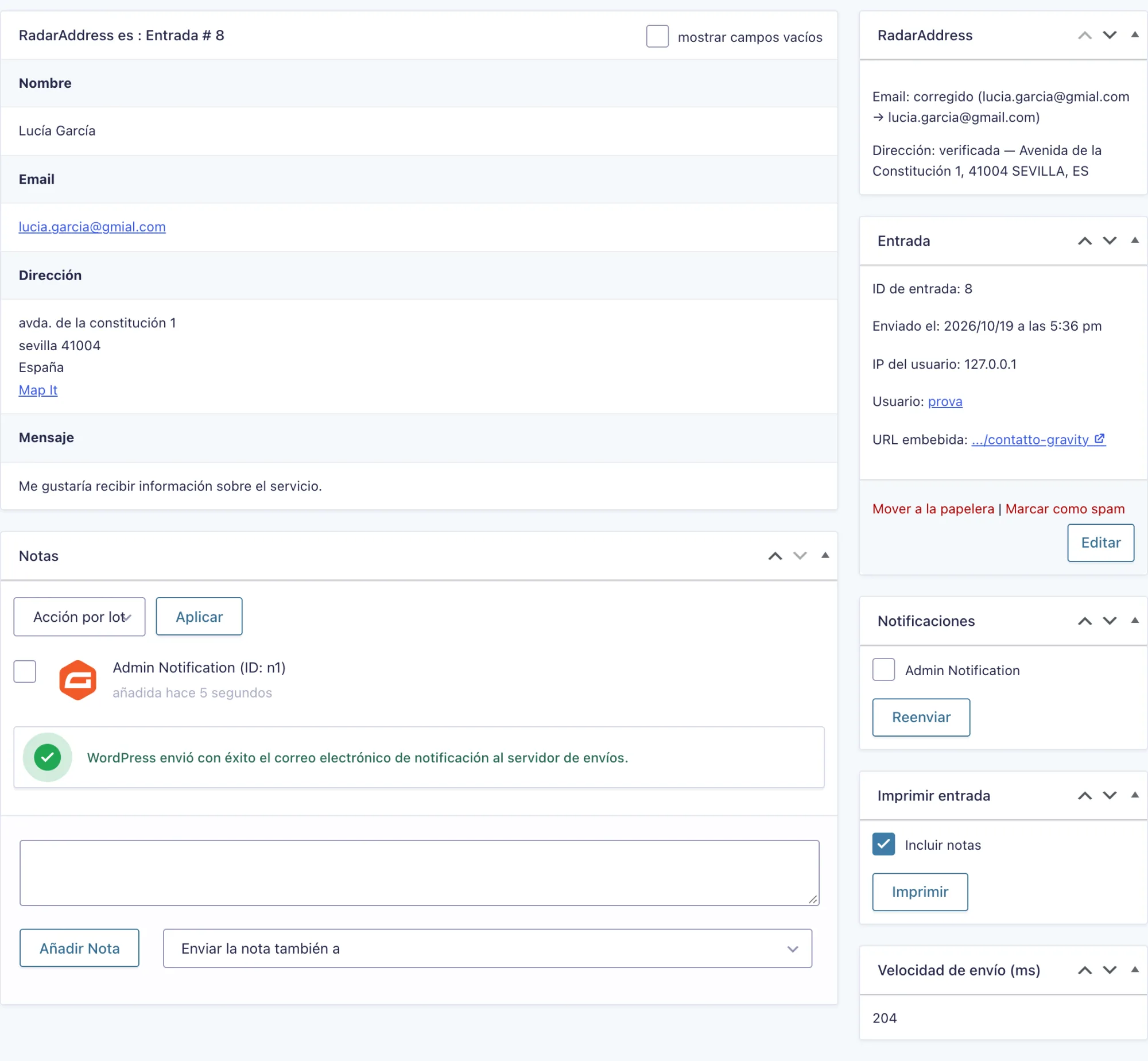Screen dimensions: 1148x1061
Task: Click Editar button
Action: coord(1100,543)
